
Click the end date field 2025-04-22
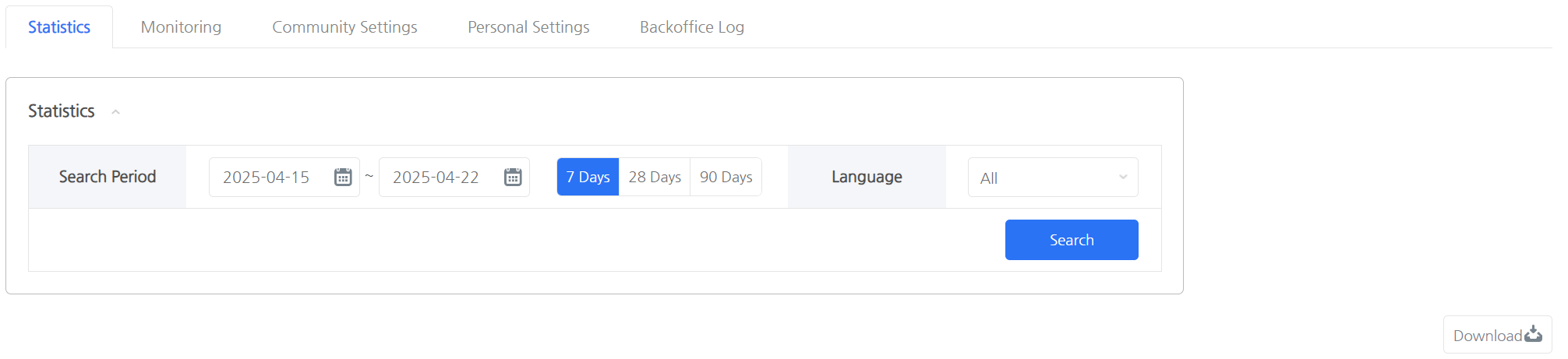(x=436, y=178)
